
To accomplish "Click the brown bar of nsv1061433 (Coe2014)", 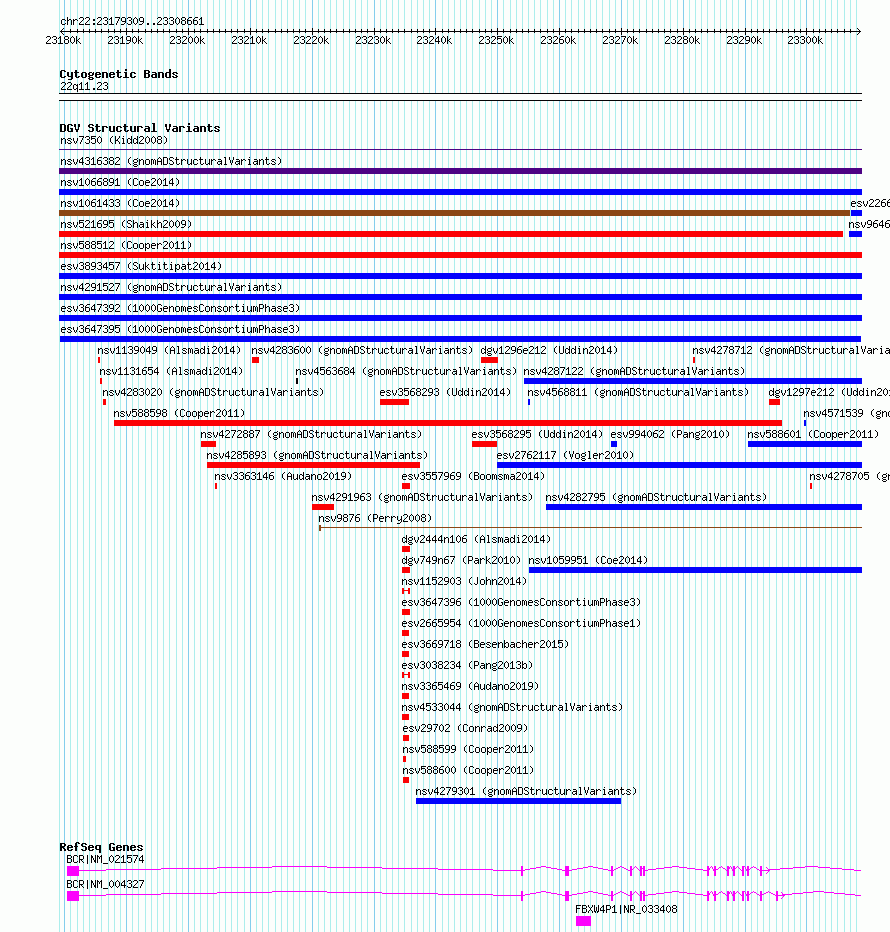I will [x=455, y=213].
